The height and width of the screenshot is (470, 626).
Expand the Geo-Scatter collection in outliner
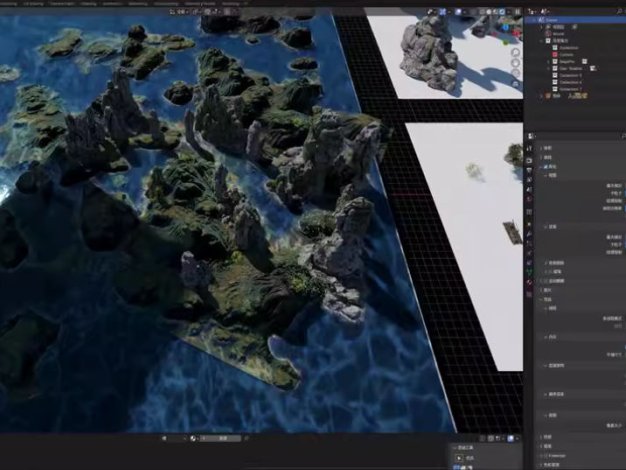(x=549, y=68)
